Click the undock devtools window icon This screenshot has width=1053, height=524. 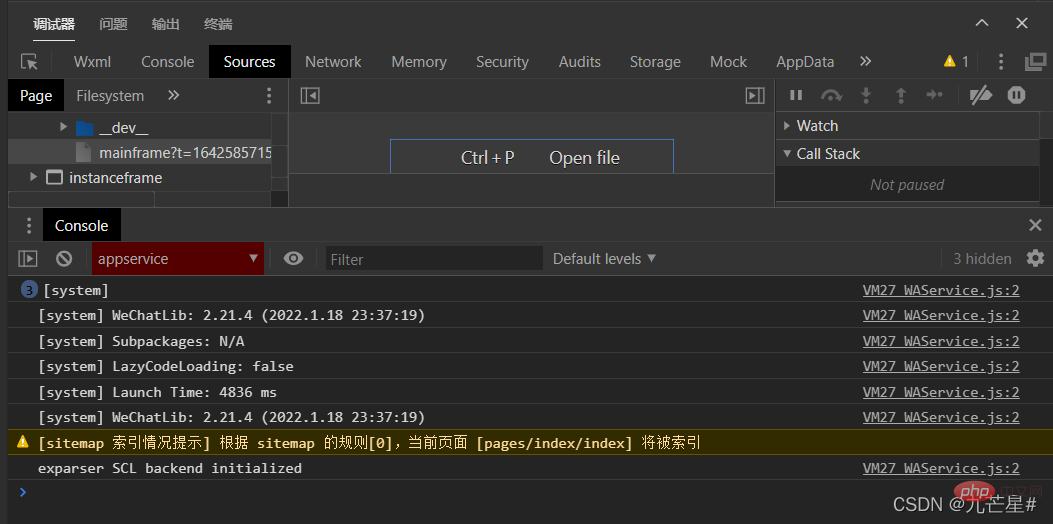(x=1036, y=62)
